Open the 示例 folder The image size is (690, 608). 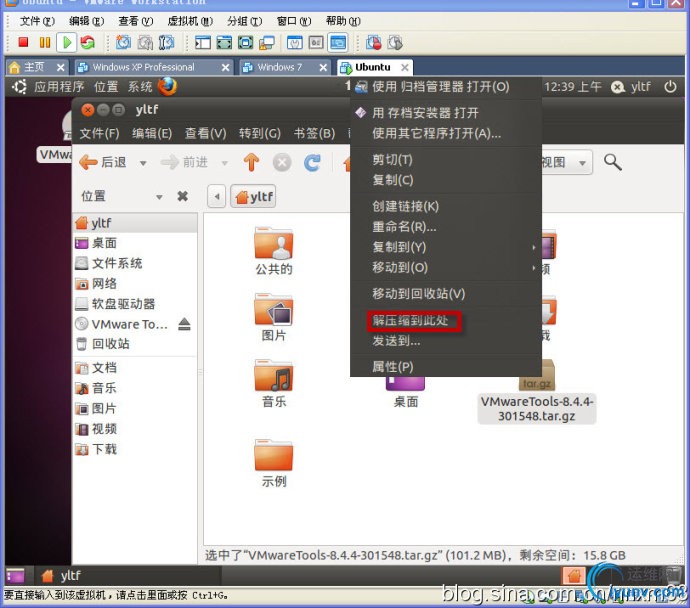[273, 463]
